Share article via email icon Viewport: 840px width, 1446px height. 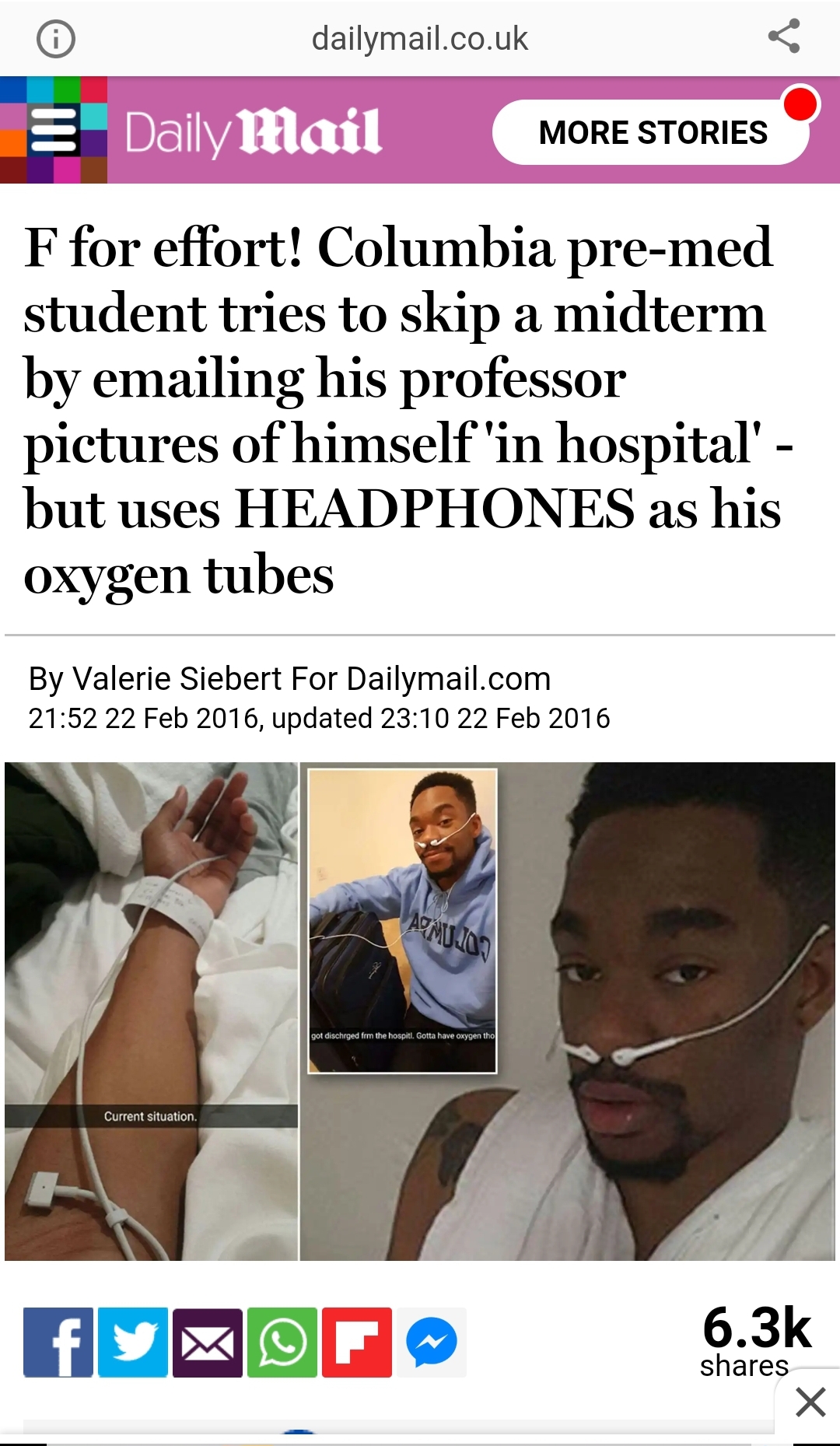[x=208, y=1342]
